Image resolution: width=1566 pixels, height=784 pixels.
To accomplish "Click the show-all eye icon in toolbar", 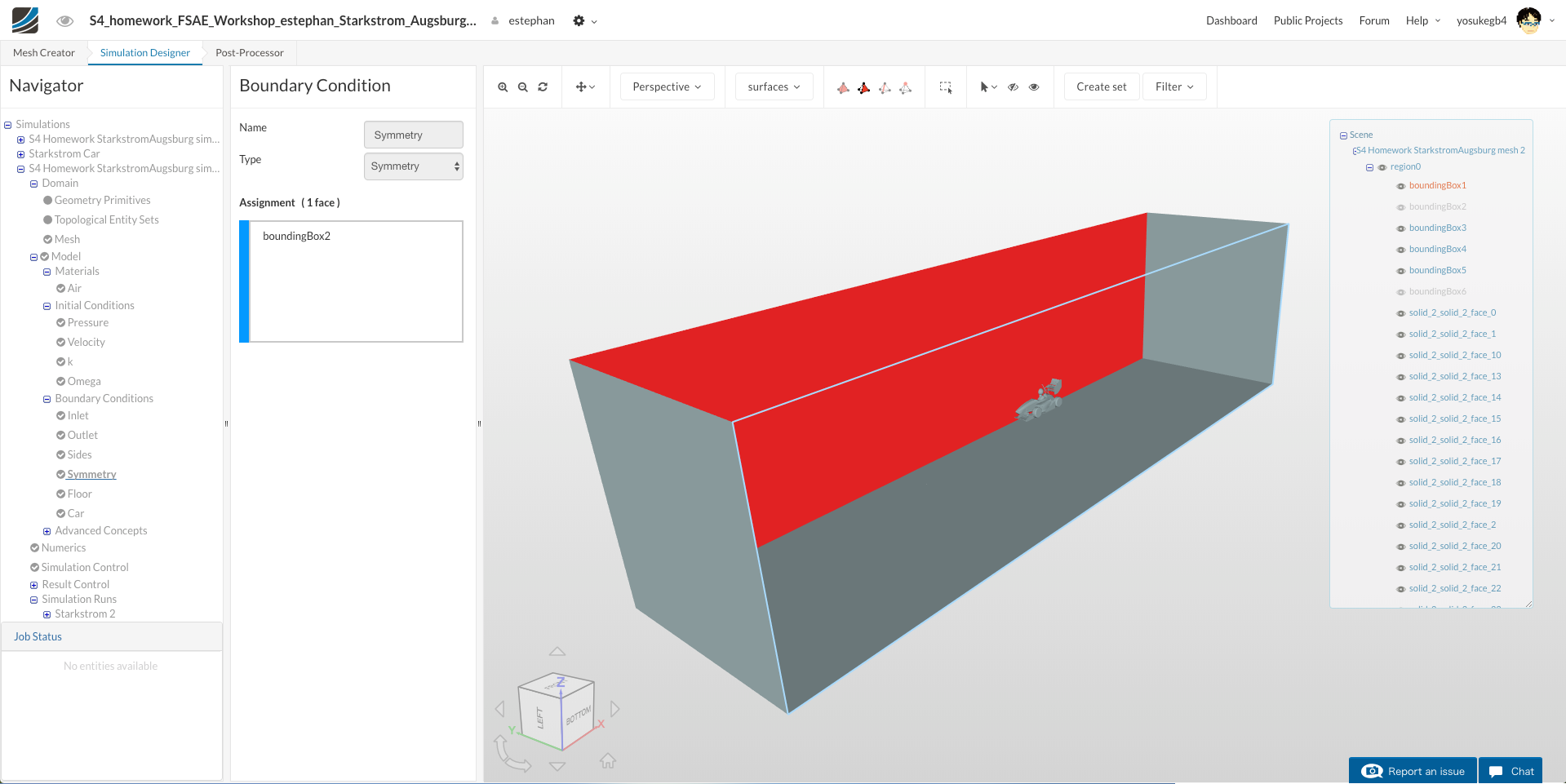I will click(x=1034, y=87).
